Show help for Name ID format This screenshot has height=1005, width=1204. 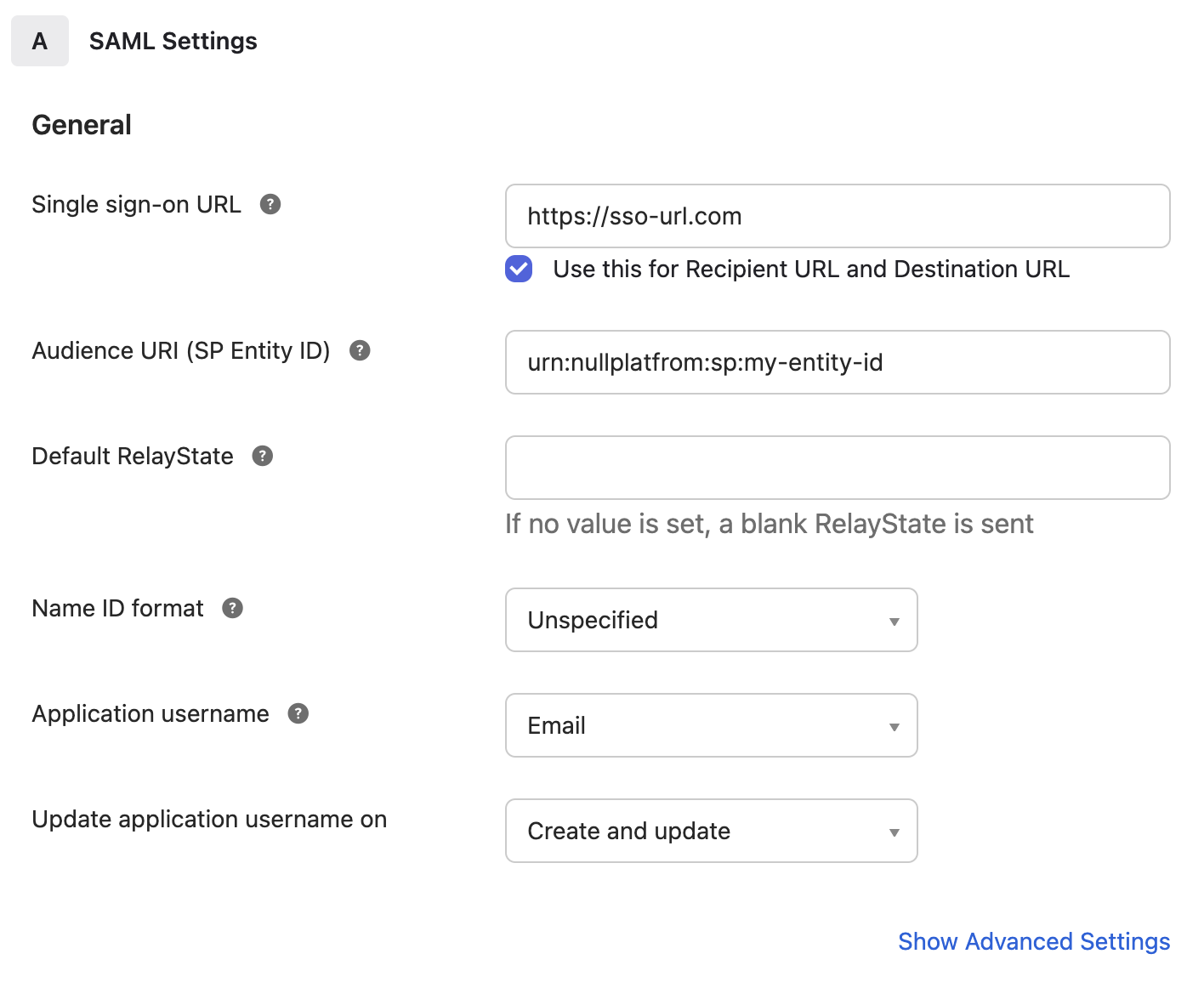click(233, 608)
